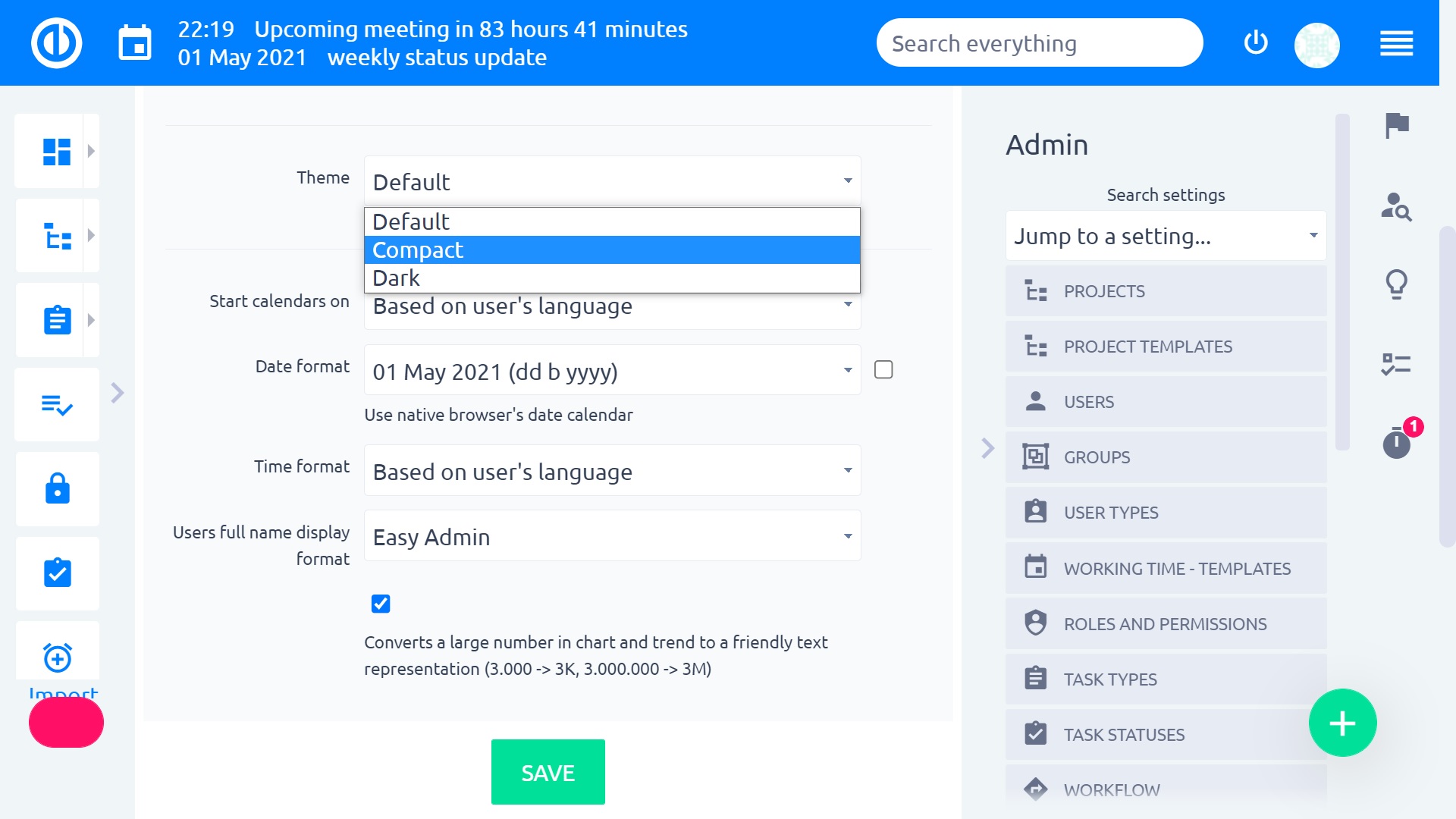Open the hamburger menu icon
1456x819 pixels.
pyautogui.click(x=1396, y=43)
